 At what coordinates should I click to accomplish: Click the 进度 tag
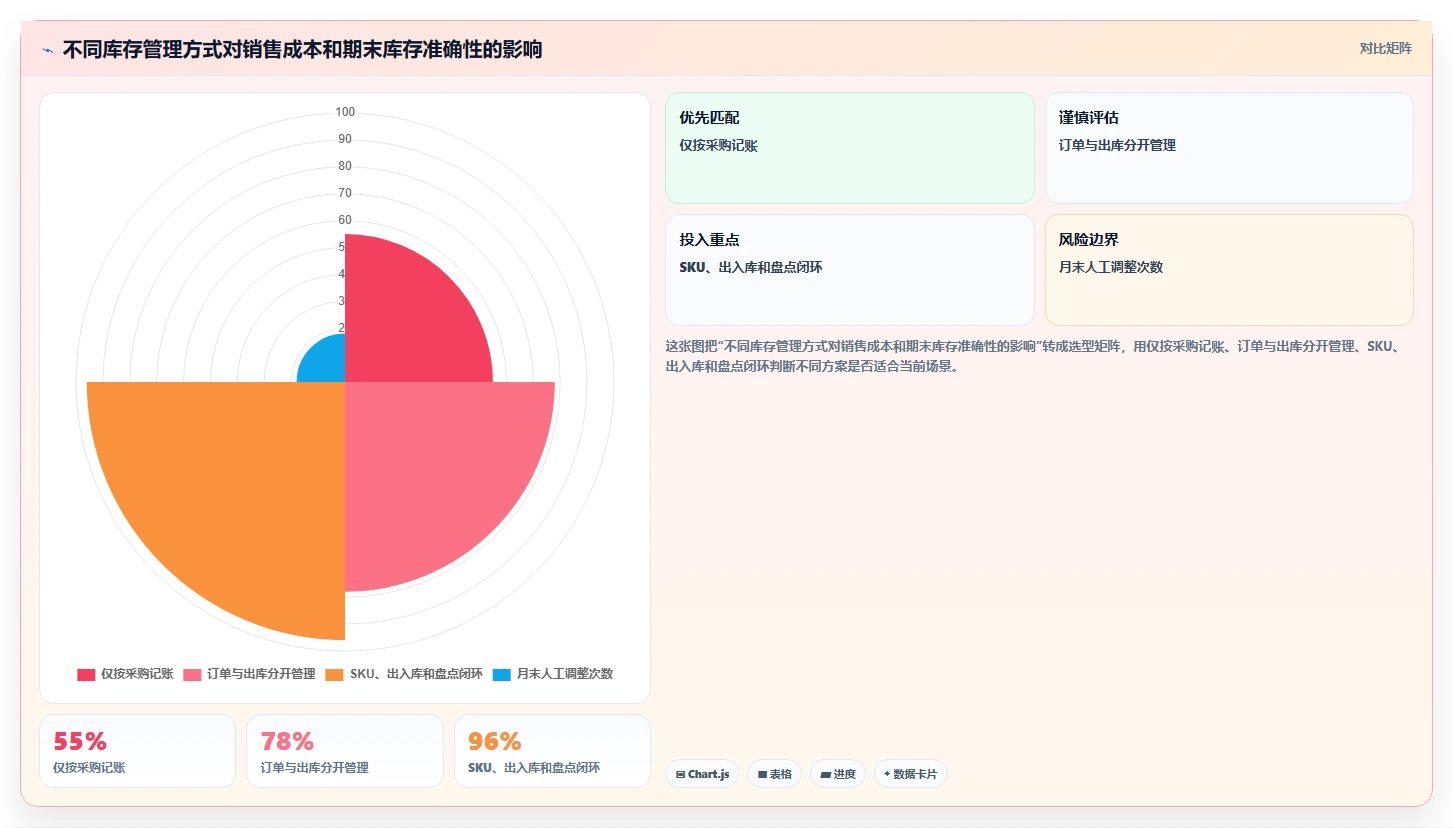click(838, 774)
